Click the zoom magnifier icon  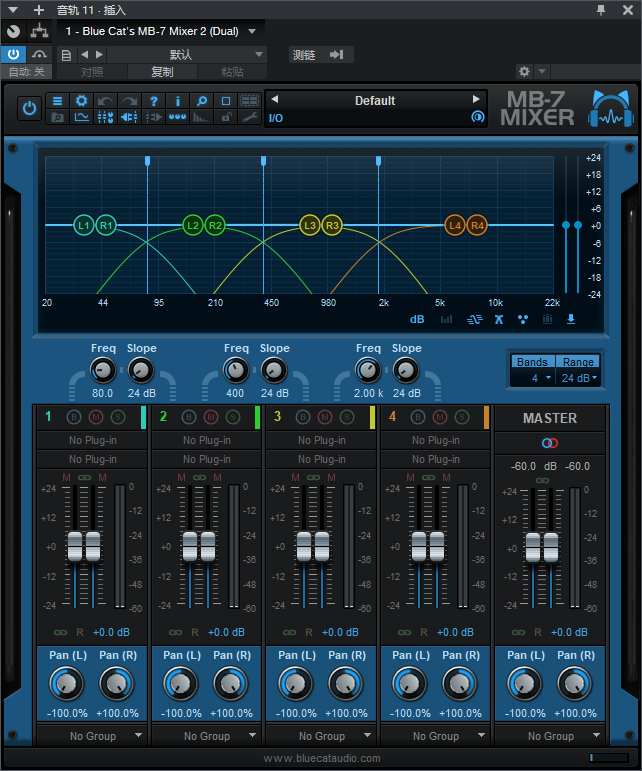tap(202, 101)
